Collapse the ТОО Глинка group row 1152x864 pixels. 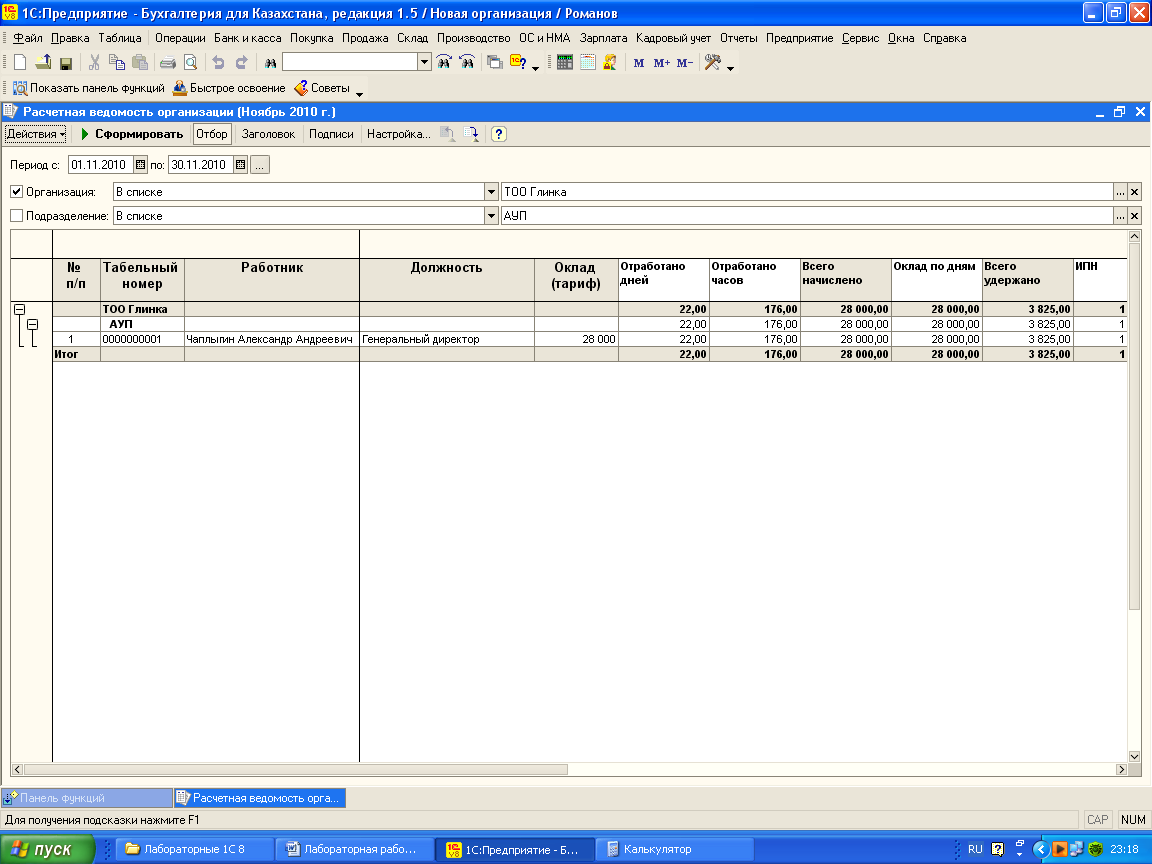(20, 309)
